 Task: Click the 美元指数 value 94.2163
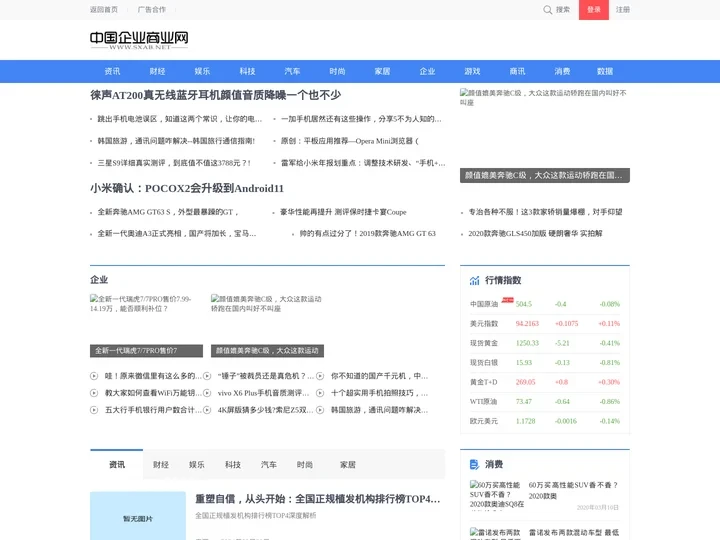527,324
